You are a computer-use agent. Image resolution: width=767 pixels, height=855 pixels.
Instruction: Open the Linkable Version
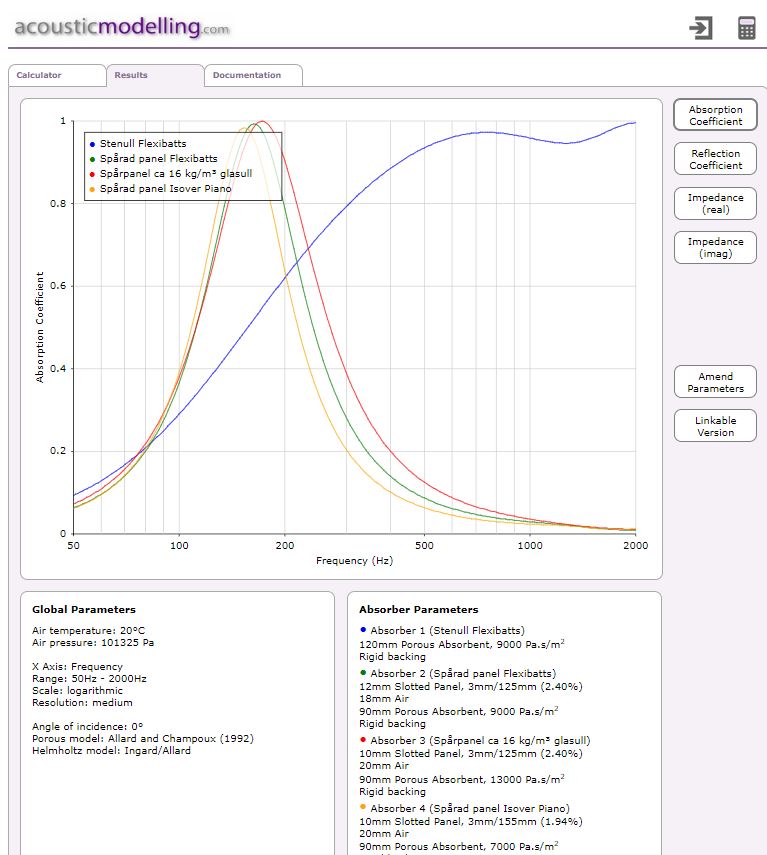click(x=715, y=426)
